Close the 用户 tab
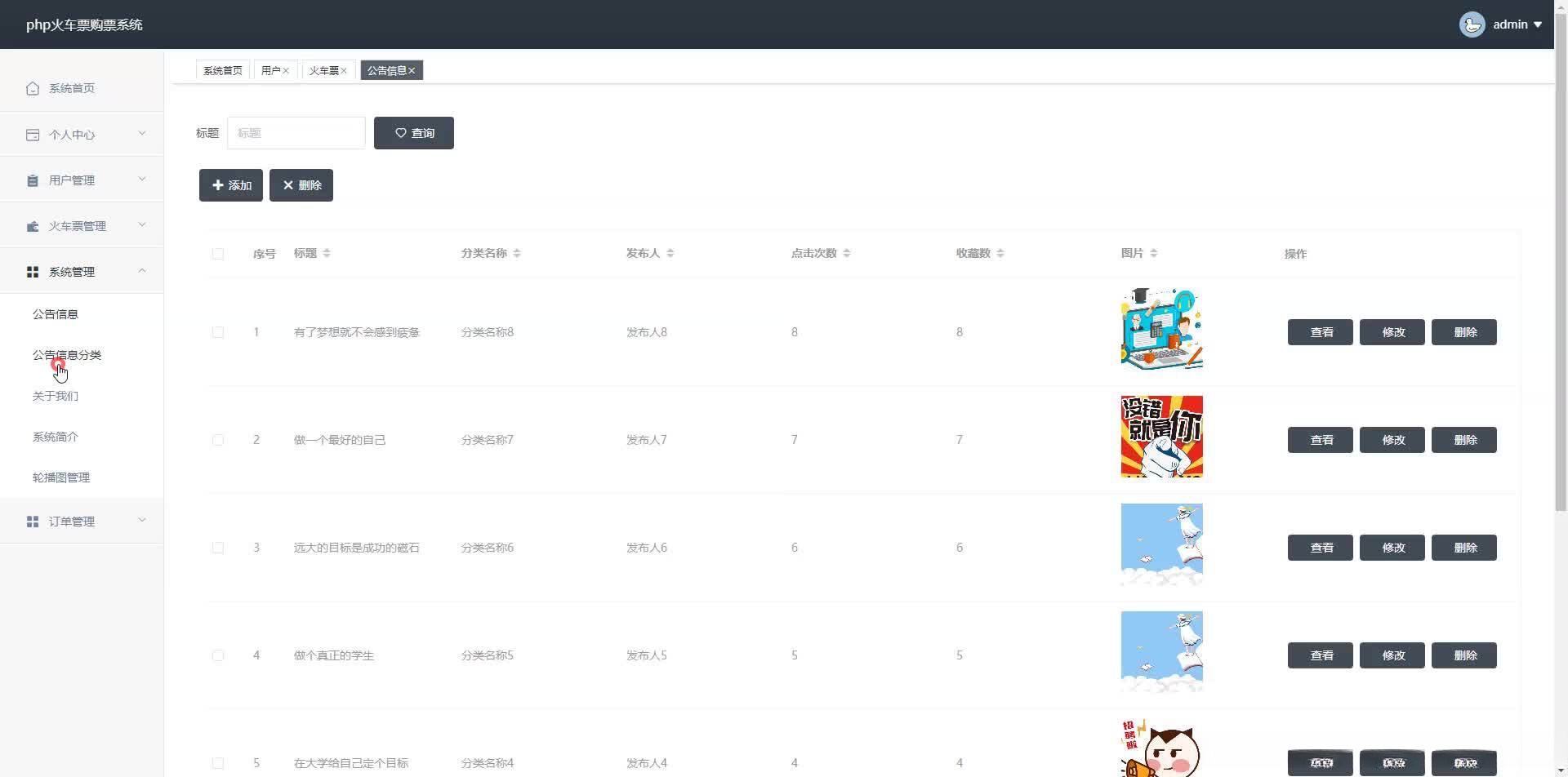Image resolution: width=1568 pixels, height=777 pixels. coord(286,71)
